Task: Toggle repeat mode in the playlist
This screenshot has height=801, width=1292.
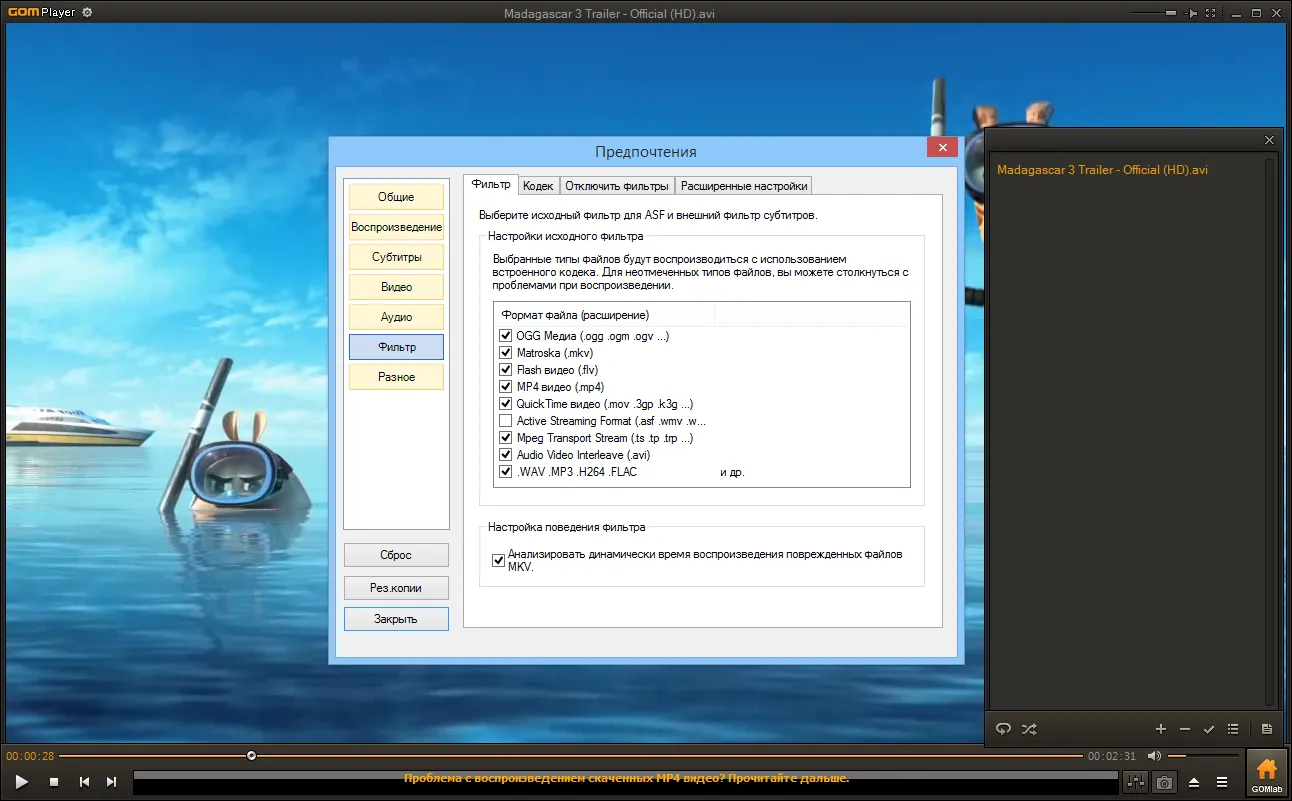Action: (1004, 729)
